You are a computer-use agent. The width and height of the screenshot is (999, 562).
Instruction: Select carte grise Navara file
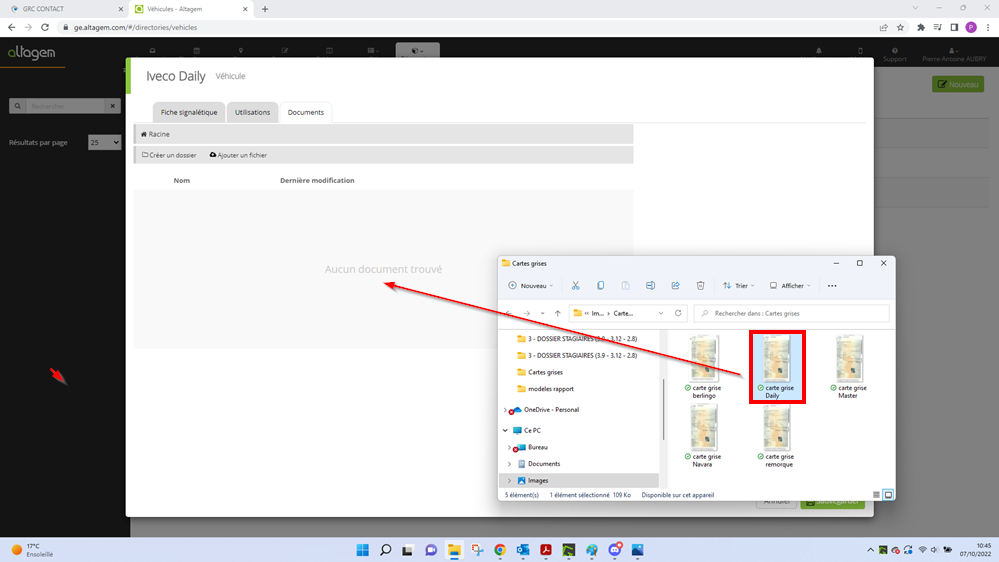(x=704, y=437)
